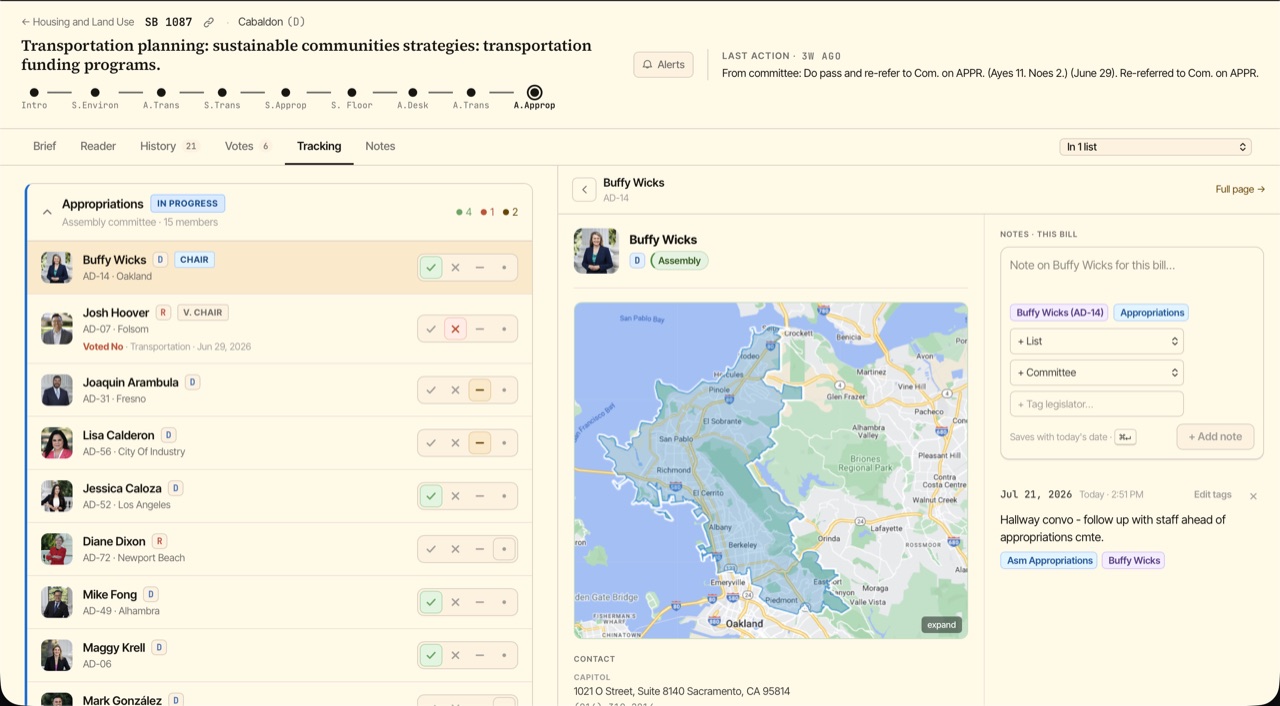Click Buffy Wicks' large profile photo
Screen dimensions: 1280x706
(x=596, y=251)
